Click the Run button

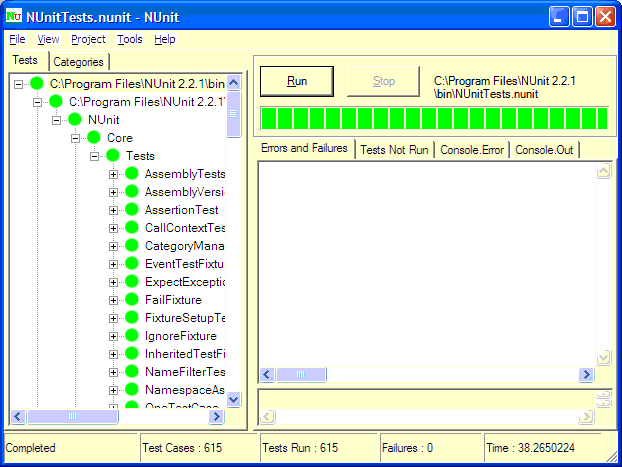coord(297,81)
